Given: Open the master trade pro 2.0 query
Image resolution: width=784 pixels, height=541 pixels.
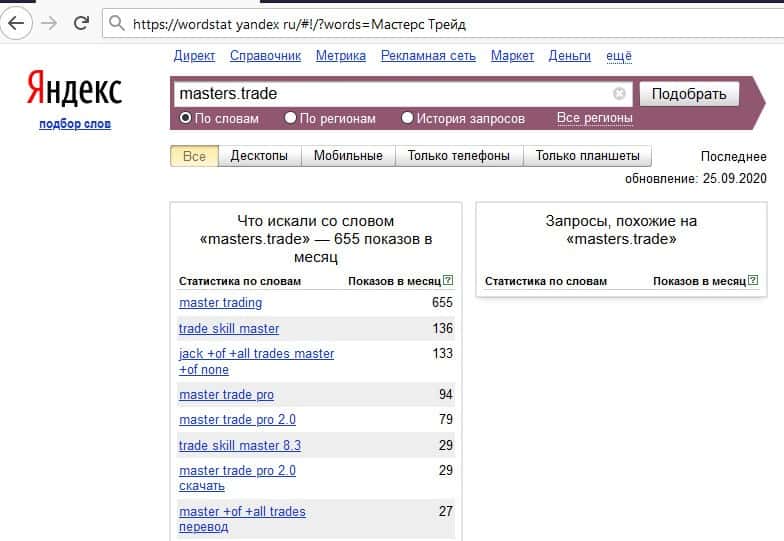Looking at the screenshot, I should [238, 420].
